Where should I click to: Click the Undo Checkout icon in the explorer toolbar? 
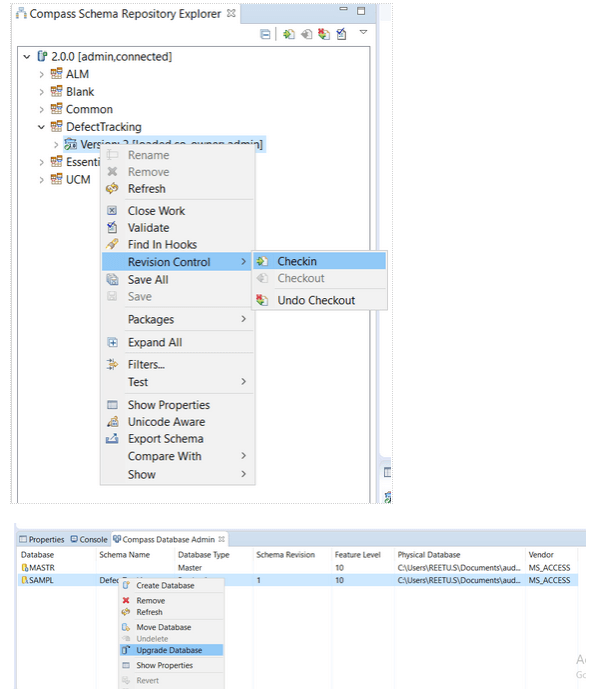point(324,34)
